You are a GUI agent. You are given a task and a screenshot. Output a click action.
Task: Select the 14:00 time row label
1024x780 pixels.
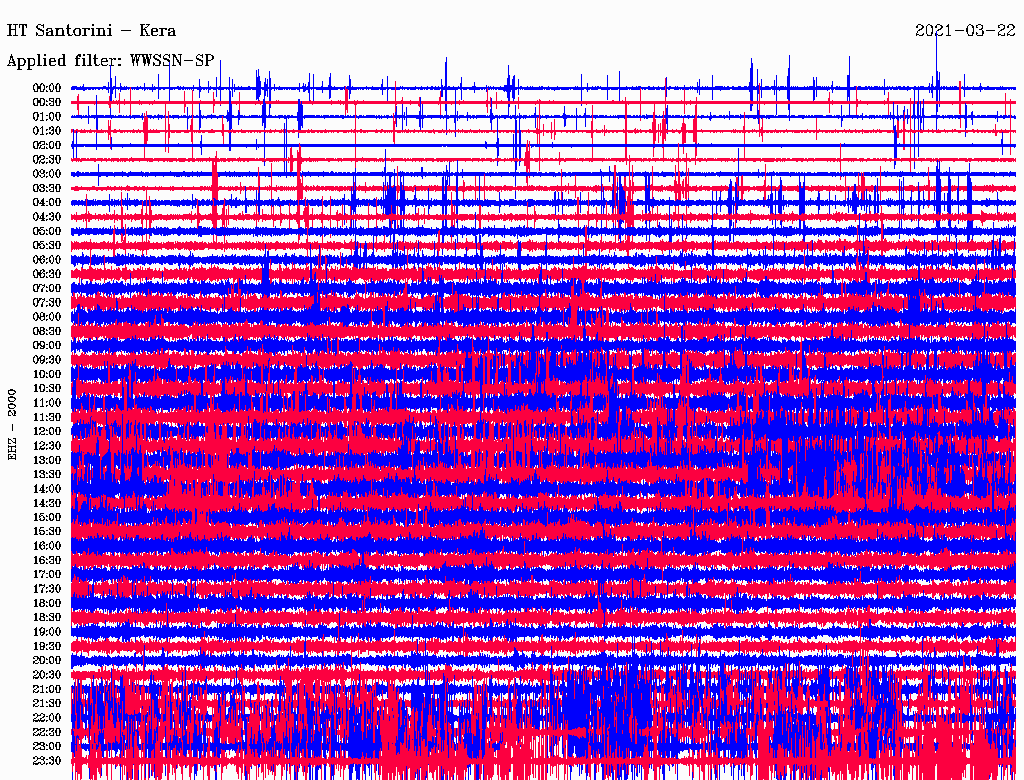[47, 489]
